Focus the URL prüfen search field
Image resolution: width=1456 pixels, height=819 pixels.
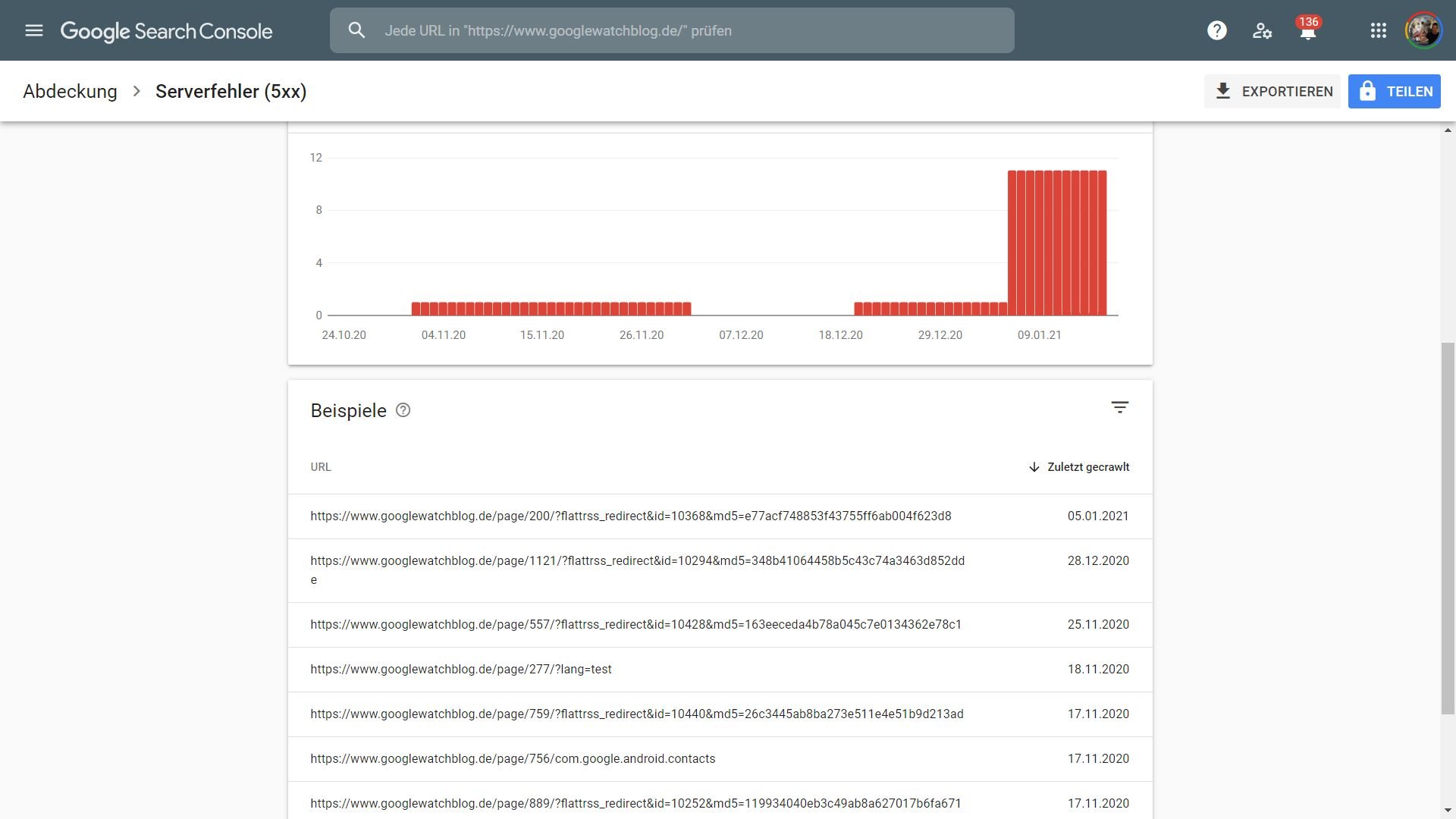pyautogui.click(x=682, y=30)
